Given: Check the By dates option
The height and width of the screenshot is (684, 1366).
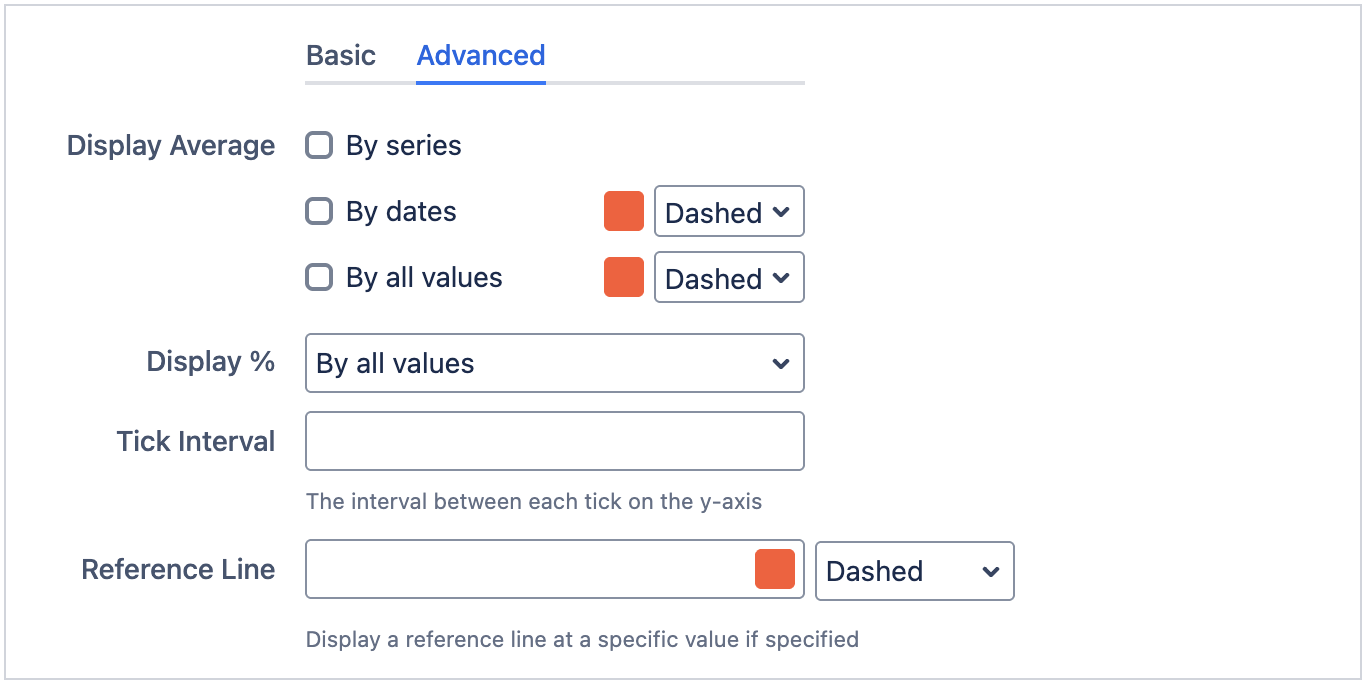Looking at the screenshot, I should point(318,211).
